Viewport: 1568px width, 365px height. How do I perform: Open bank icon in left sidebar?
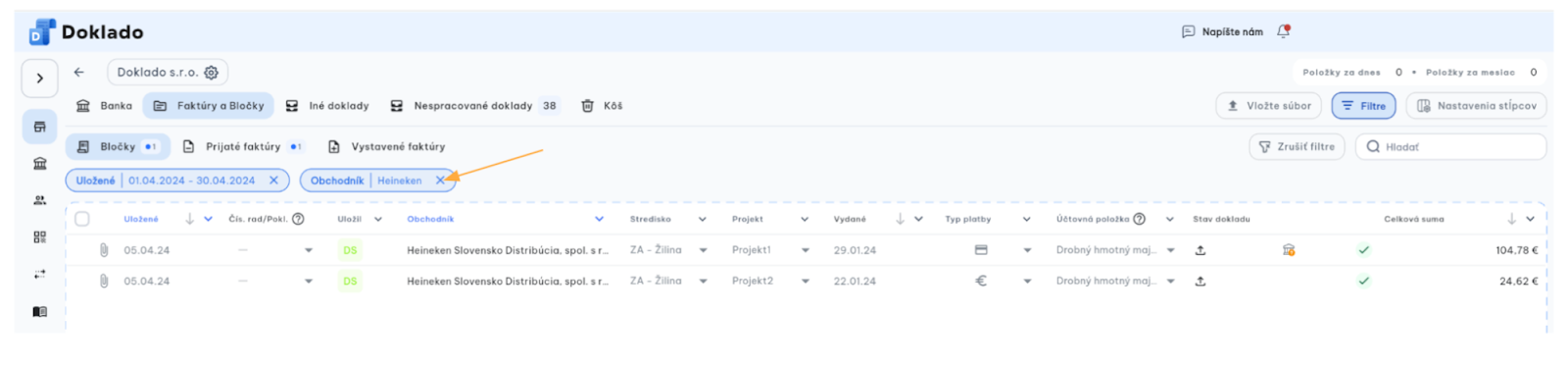40,164
